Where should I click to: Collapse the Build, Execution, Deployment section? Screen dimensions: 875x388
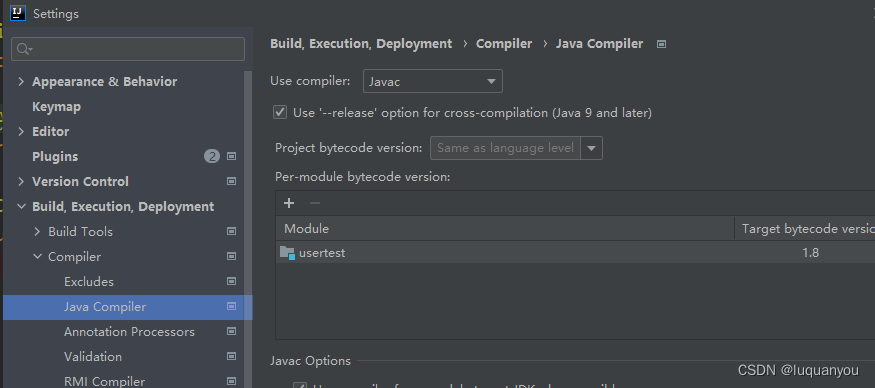21,207
